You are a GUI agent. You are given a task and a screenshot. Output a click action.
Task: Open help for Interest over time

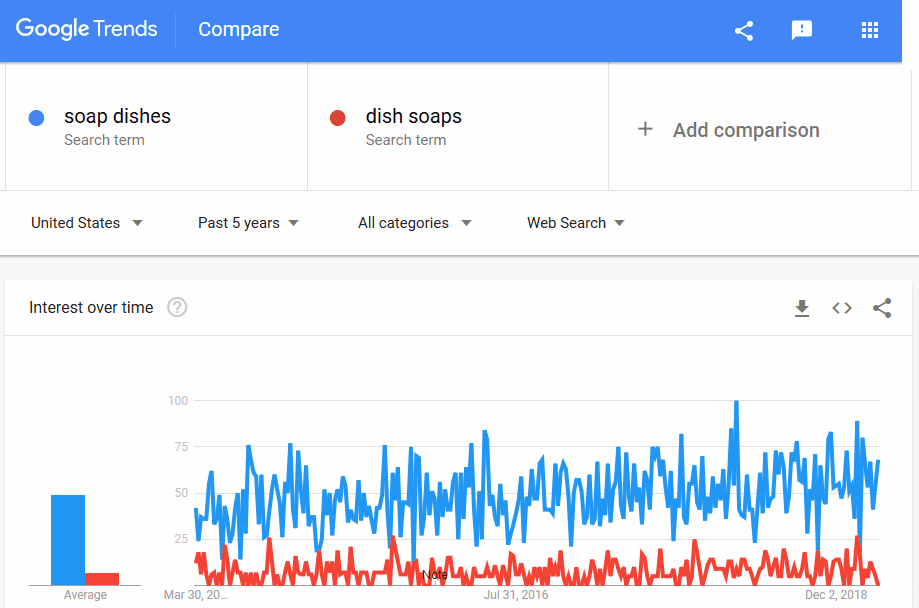click(x=177, y=308)
